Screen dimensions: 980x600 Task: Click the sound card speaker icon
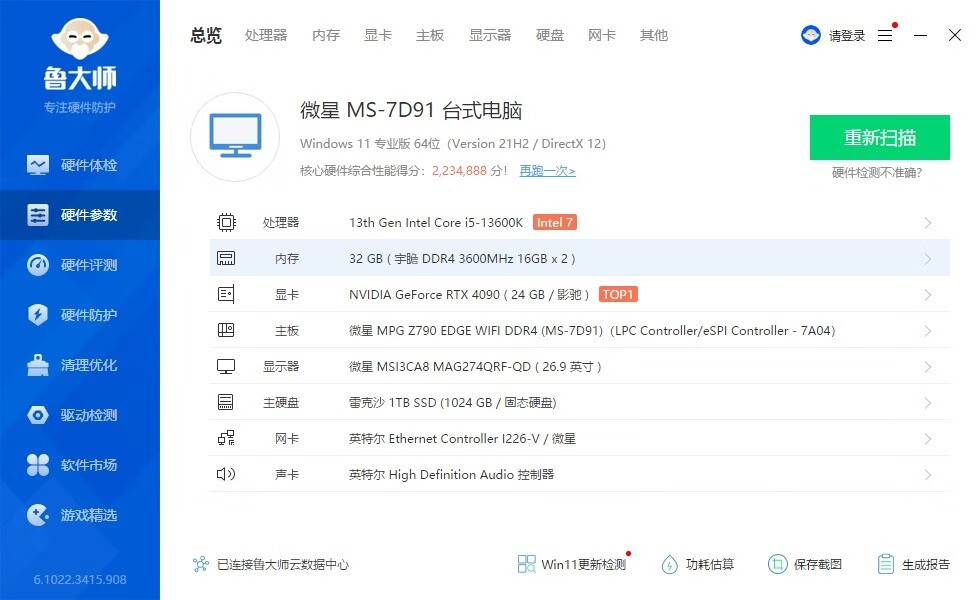[x=226, y=474]
